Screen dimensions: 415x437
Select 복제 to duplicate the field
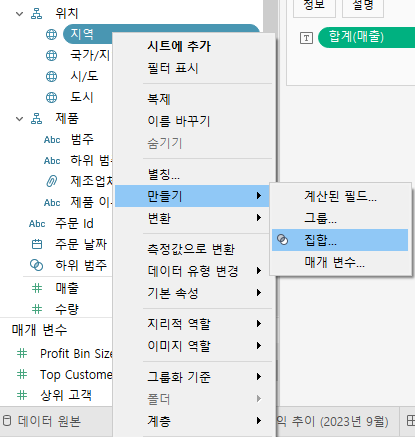click(159, 99)
